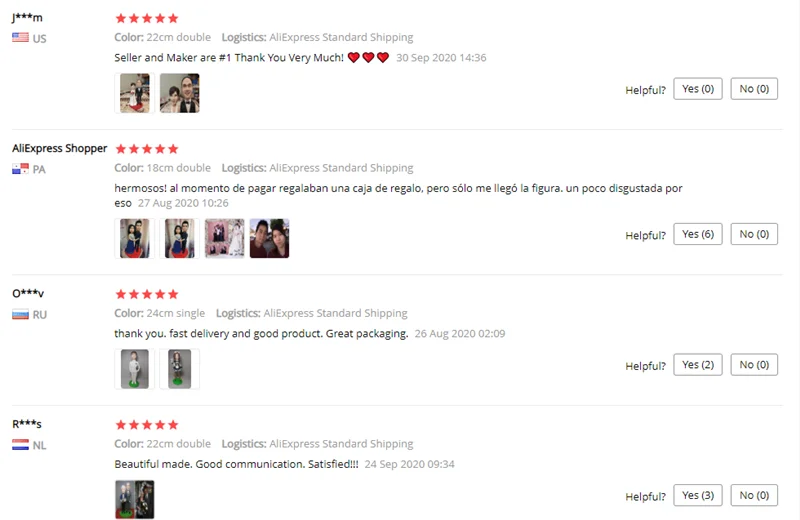Viewport: 800px width, 520px height.
Task: Click the five-star rating of J***m's review
Action: (147, 18)
